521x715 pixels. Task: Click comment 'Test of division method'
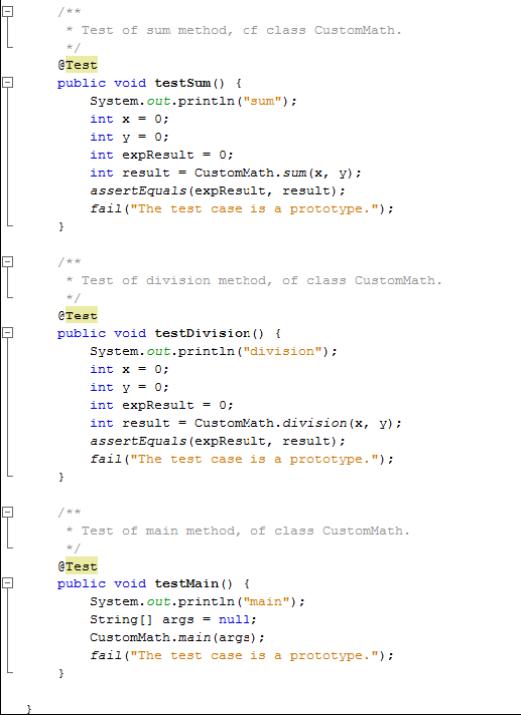click(x=254, y=280)
